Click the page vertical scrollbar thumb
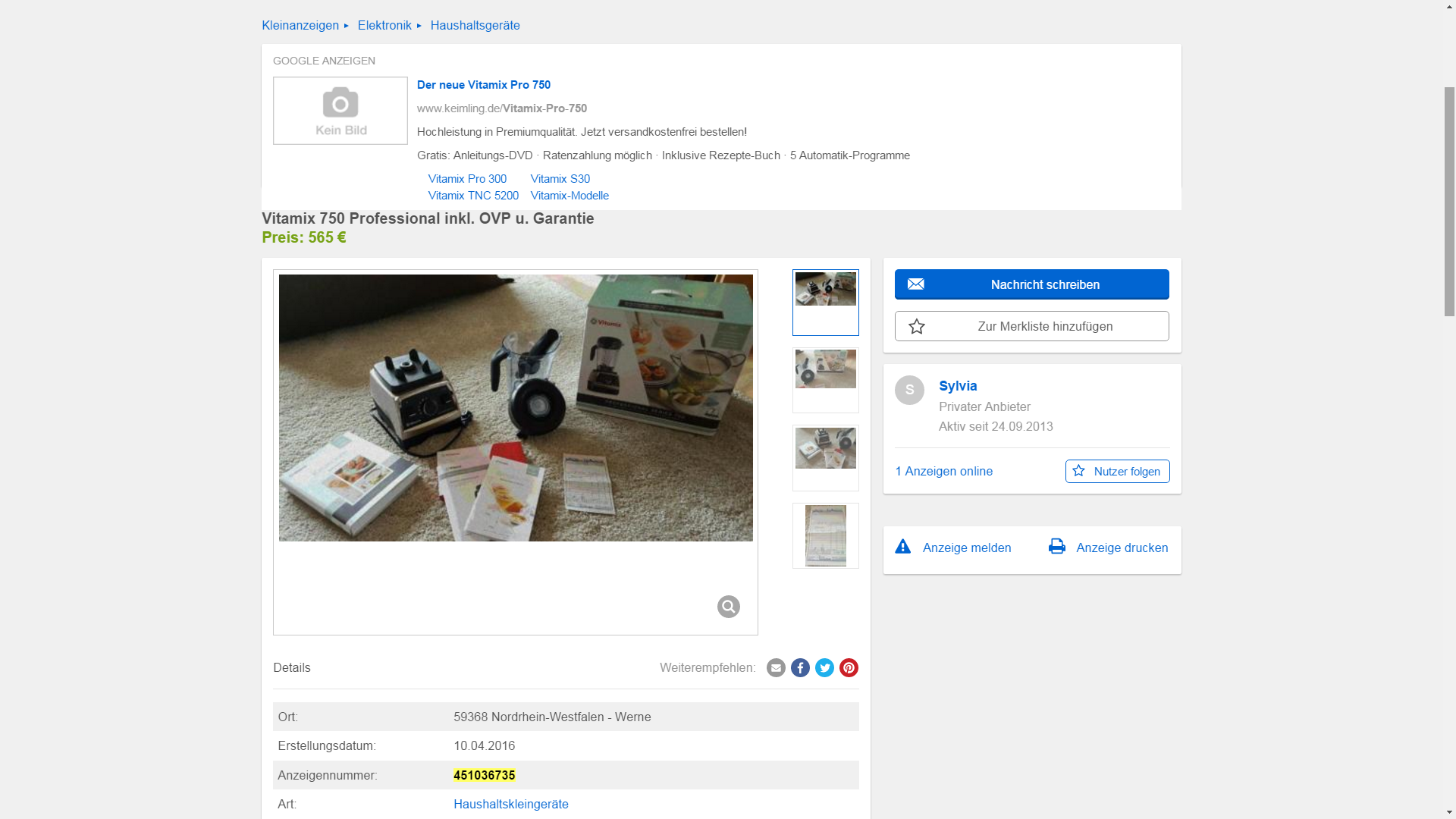Image resolution: width=1456 pixels, height=819 pixels. click(x=1449, y=201)
